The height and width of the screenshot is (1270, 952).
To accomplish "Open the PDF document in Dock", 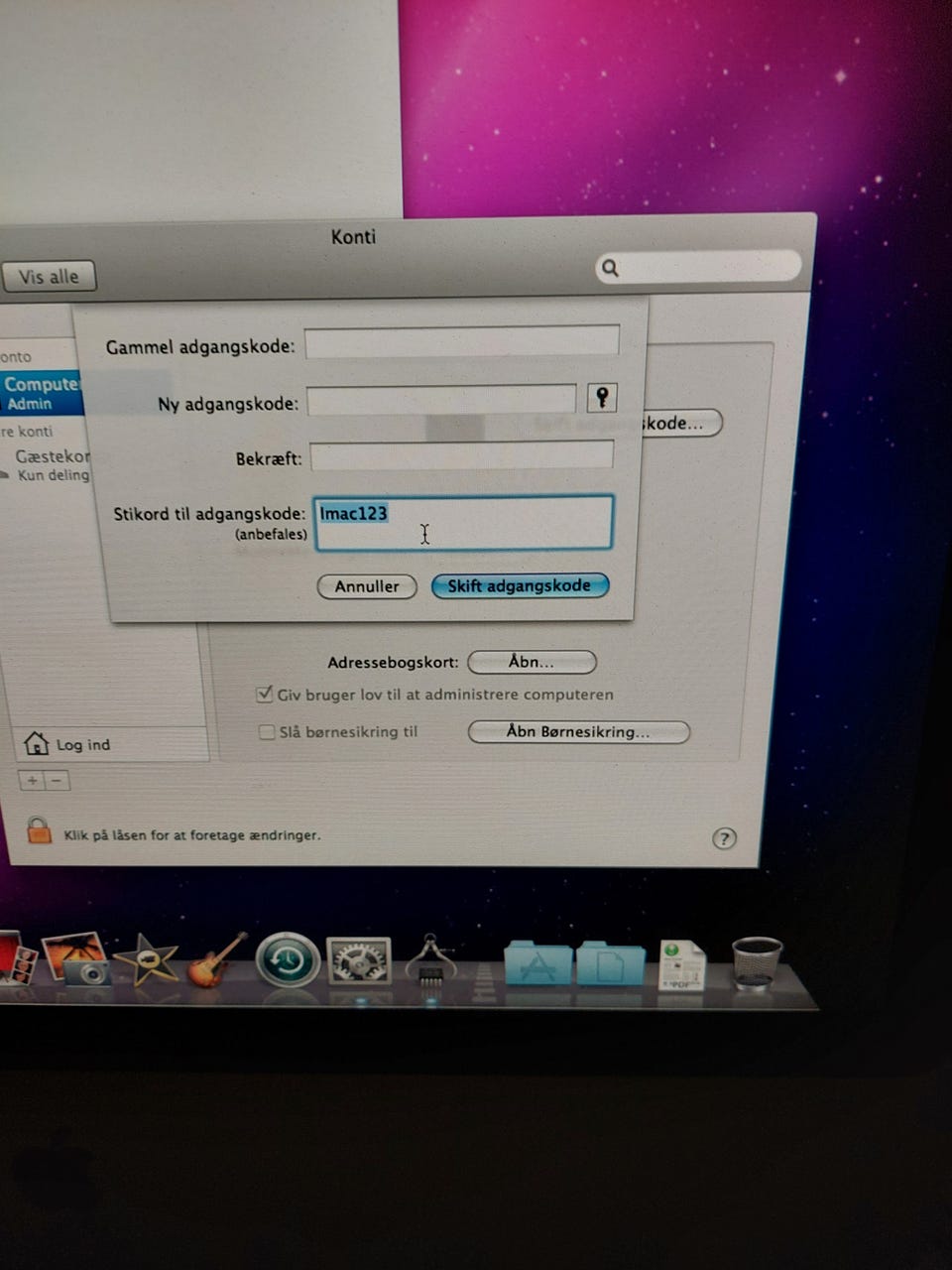I will [682, 965].
